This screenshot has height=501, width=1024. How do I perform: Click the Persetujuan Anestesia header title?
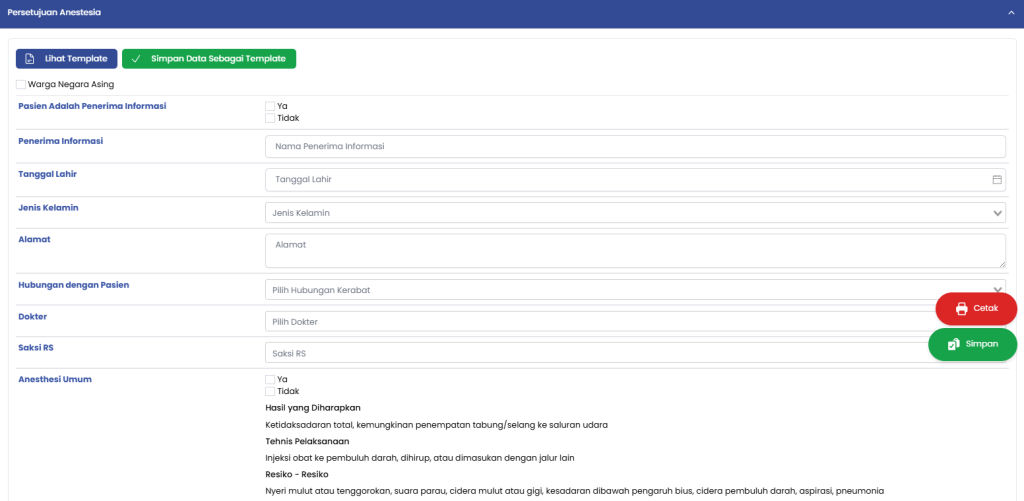[54, 12]
